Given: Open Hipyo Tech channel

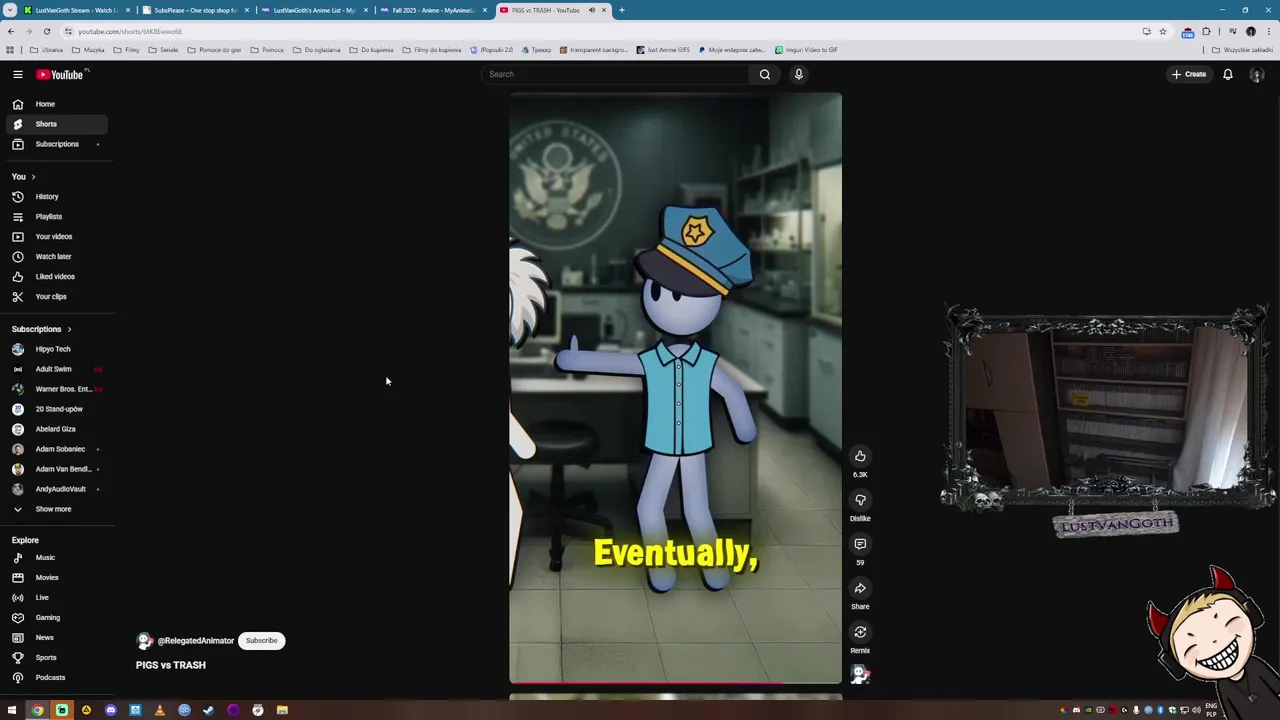Looking at the screenshot, I should (57, 349).
